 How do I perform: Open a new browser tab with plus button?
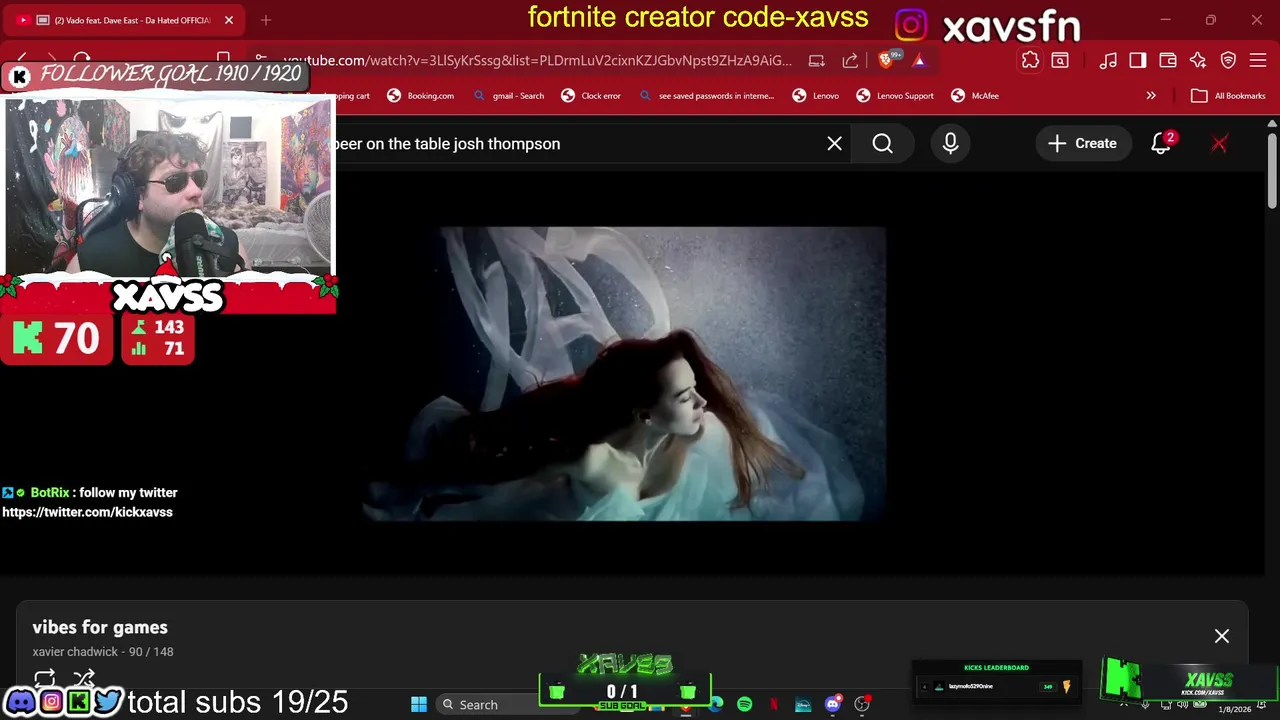(x=266, y=20)
